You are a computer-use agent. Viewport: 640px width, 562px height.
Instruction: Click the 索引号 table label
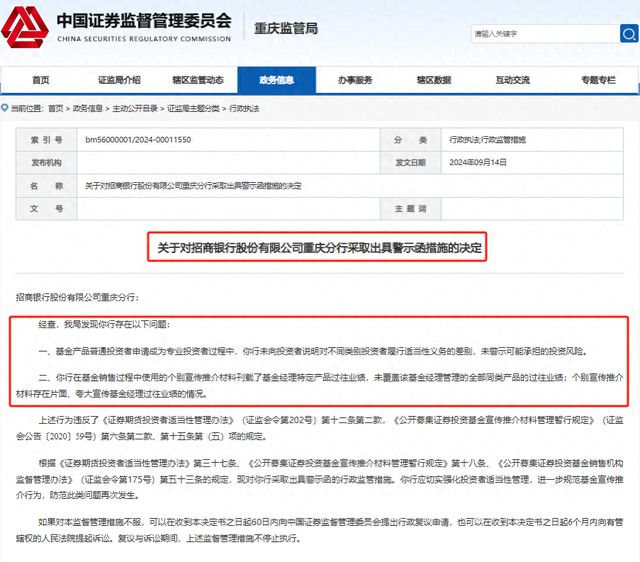47,140
